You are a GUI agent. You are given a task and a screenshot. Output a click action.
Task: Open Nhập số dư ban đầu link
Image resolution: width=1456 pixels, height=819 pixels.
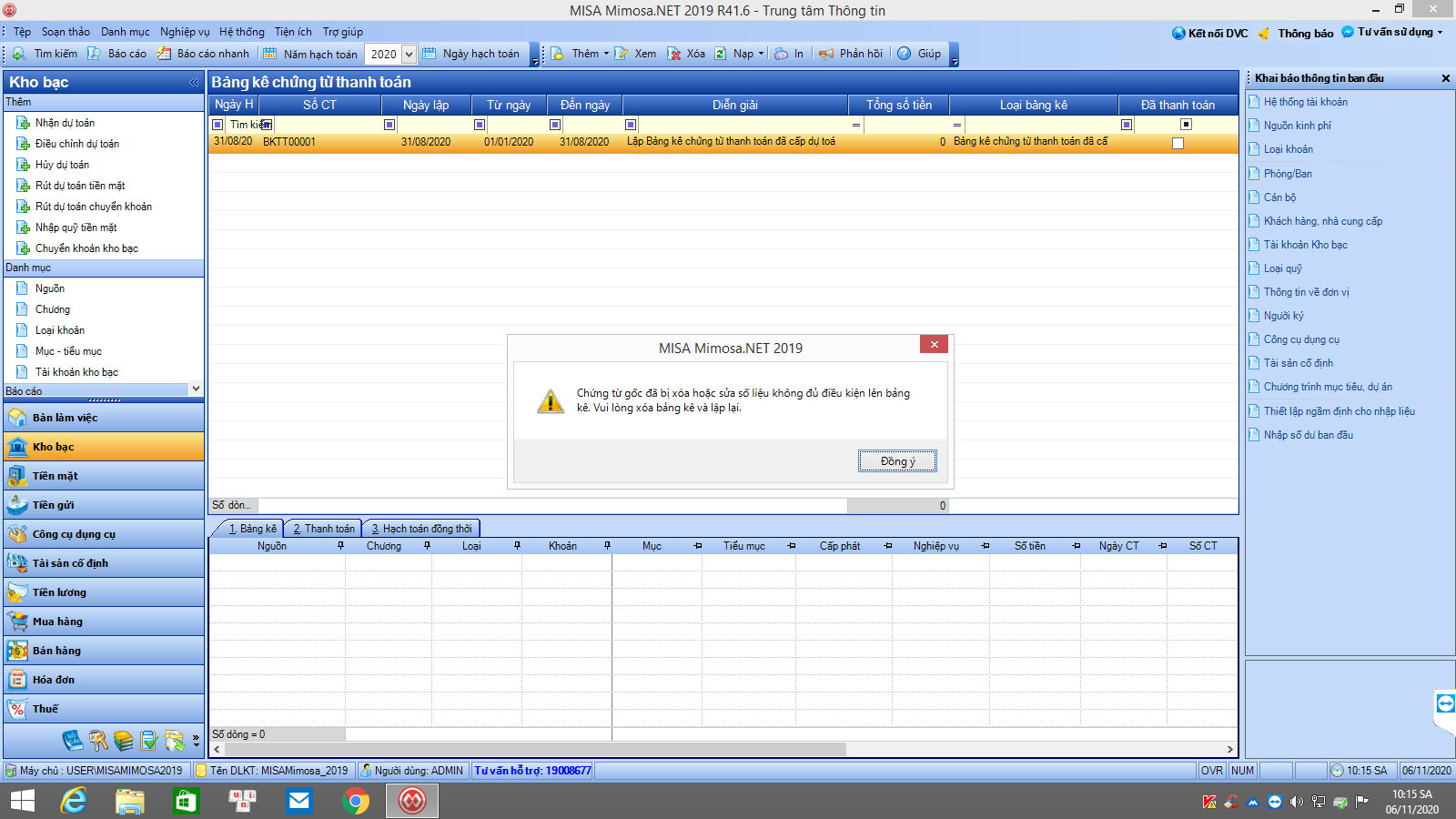tap(1308, 435)
